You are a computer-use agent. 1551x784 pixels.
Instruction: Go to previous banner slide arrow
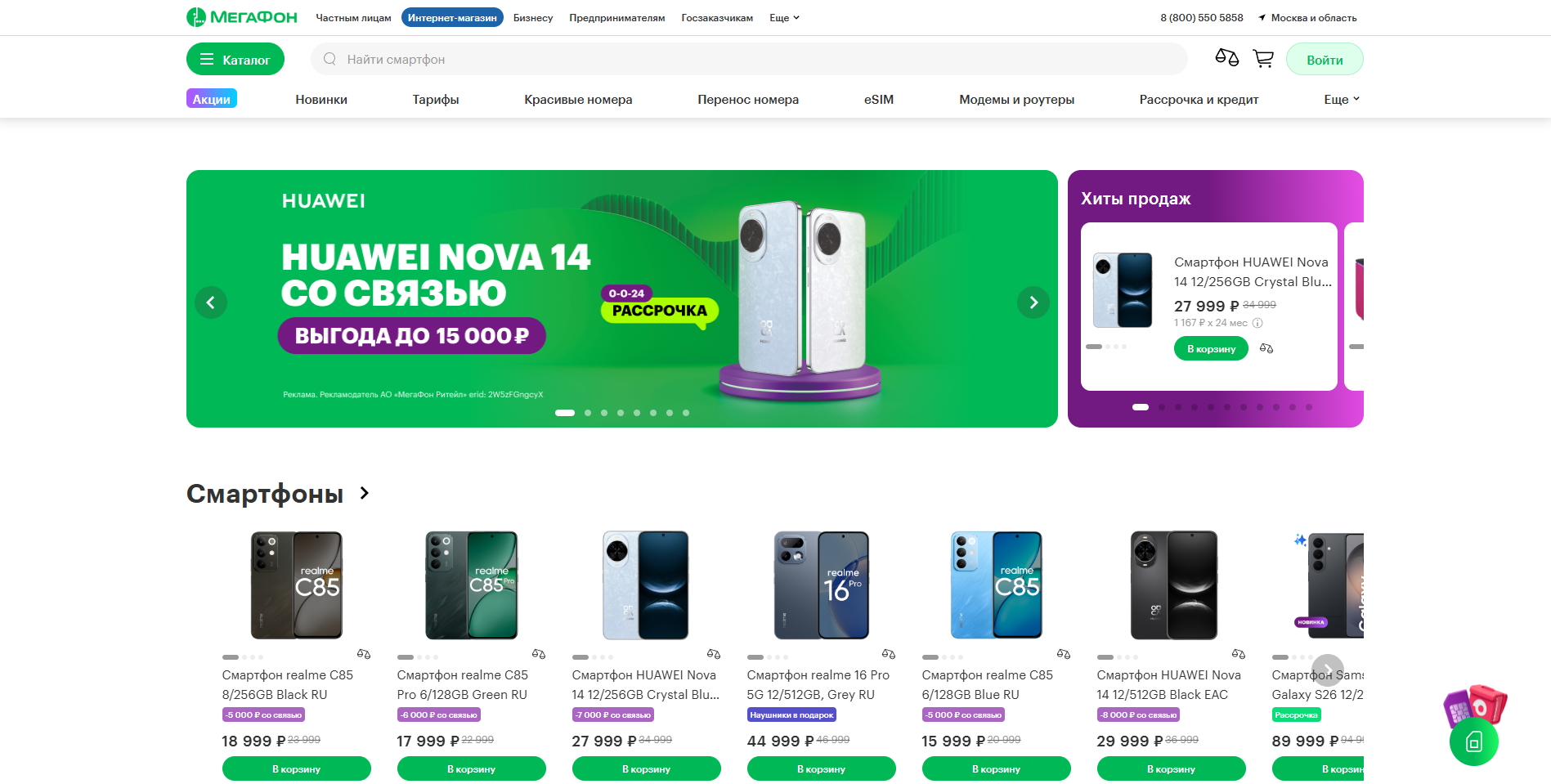[211, 302]
